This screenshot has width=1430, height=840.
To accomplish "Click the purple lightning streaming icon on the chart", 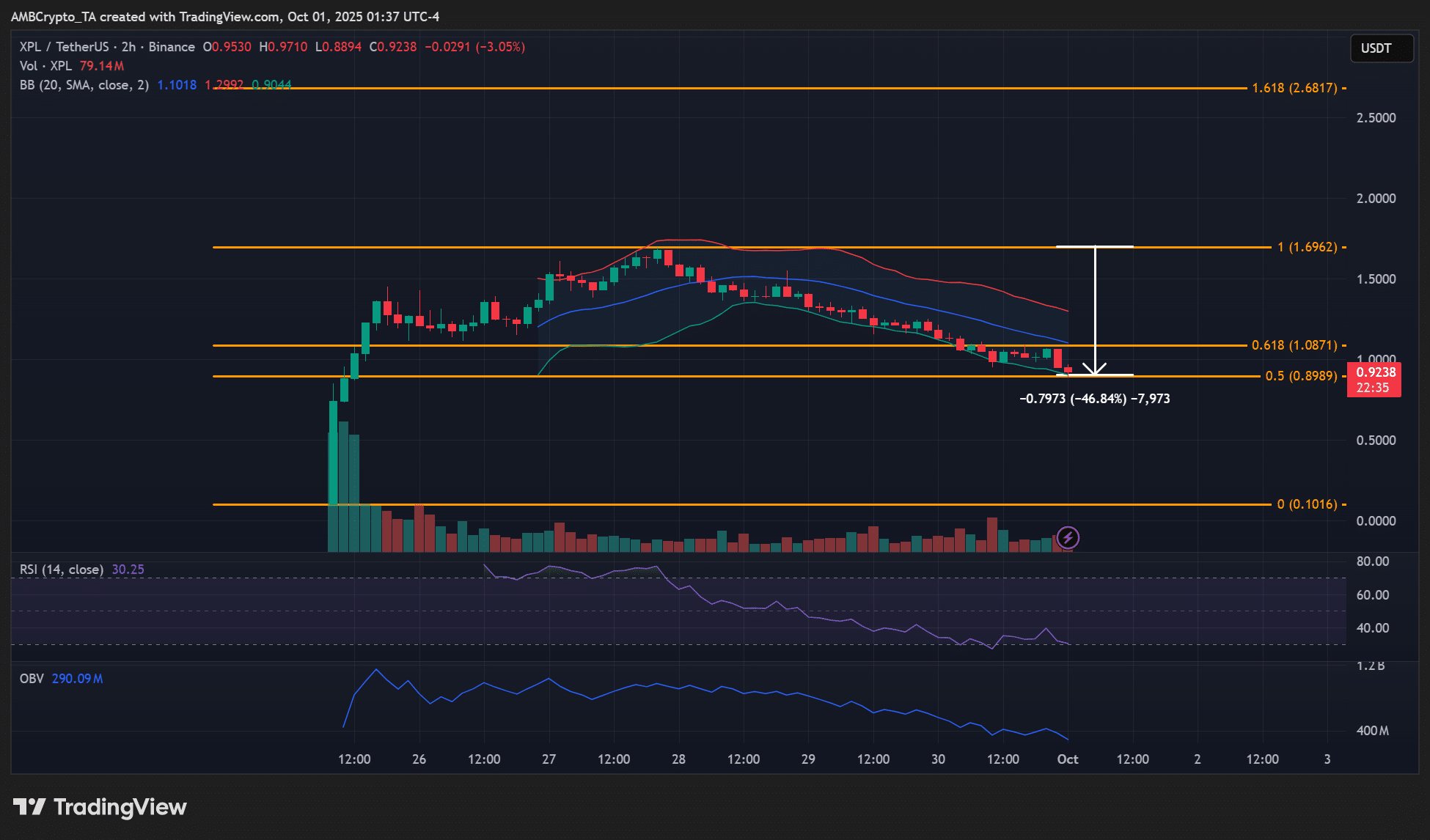I will (x=1068, y=538).
